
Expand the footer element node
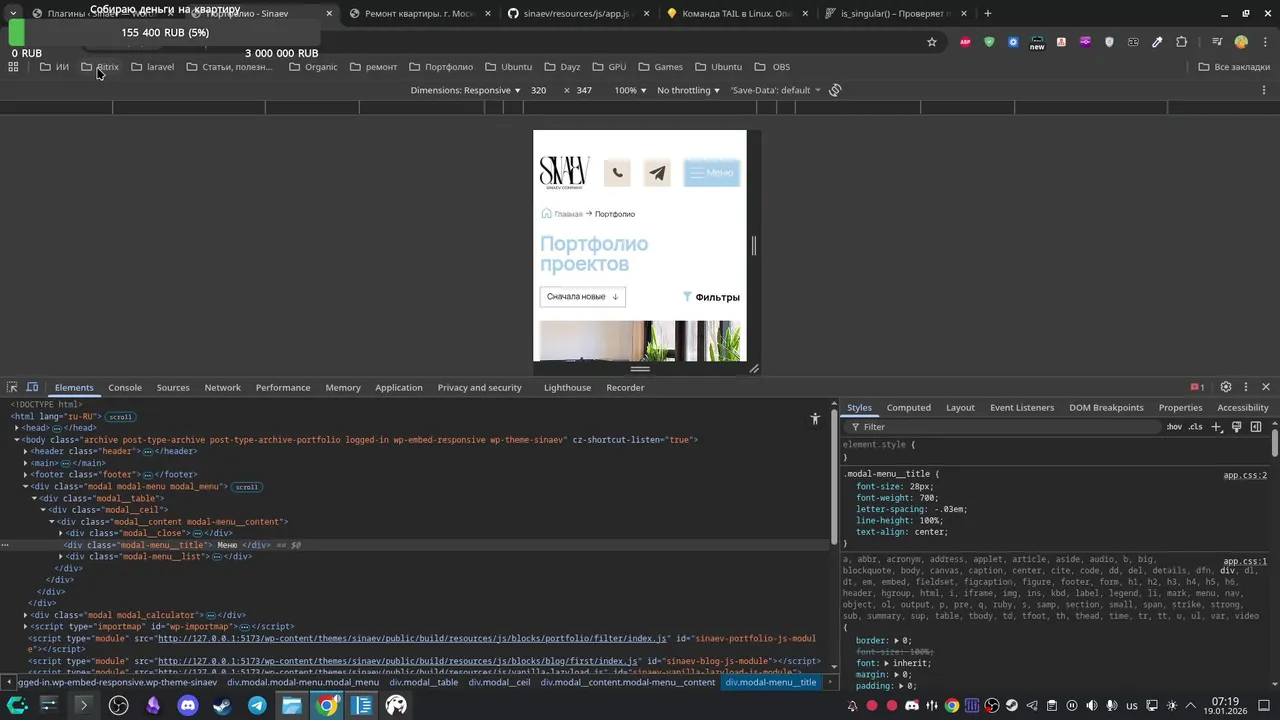(x=26, y=474)
